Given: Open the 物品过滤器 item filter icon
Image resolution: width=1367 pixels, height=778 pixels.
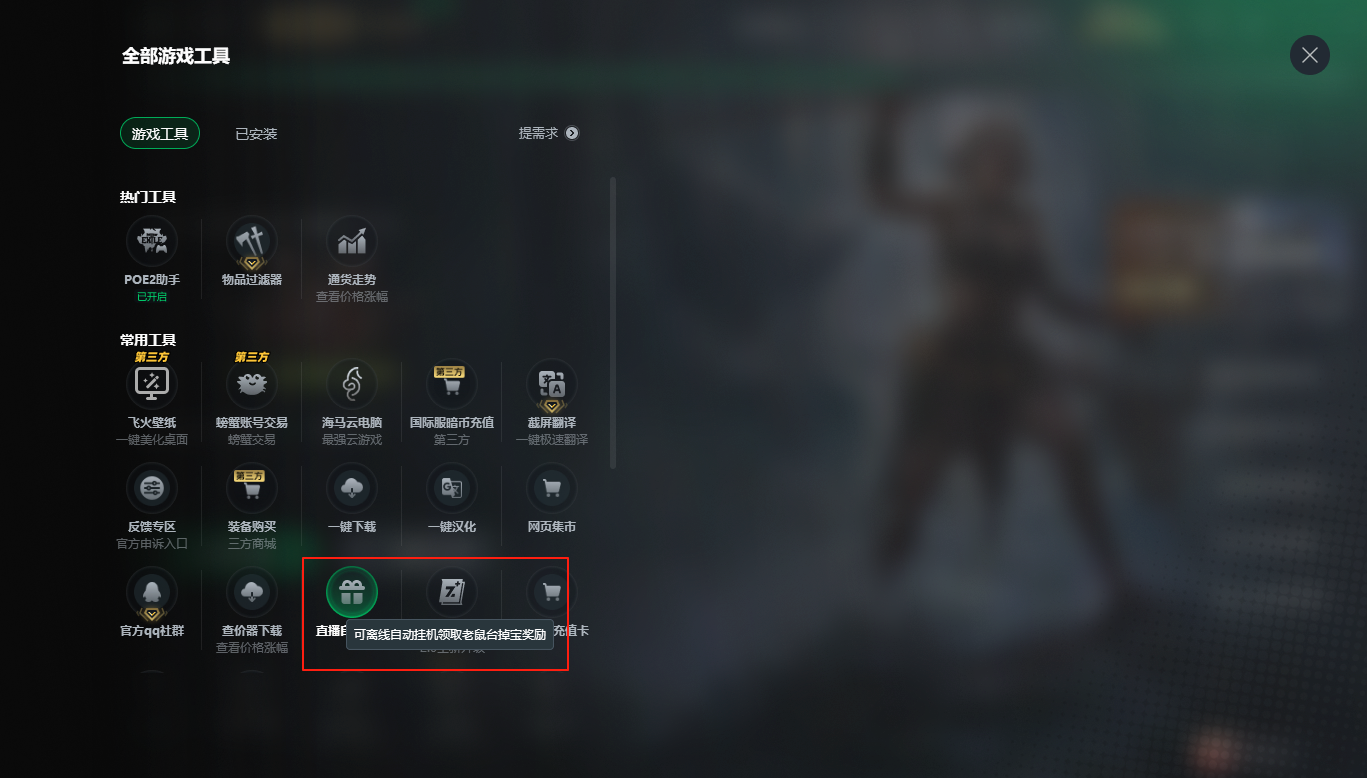Looking at the screenshot, I should click(252, 241).
